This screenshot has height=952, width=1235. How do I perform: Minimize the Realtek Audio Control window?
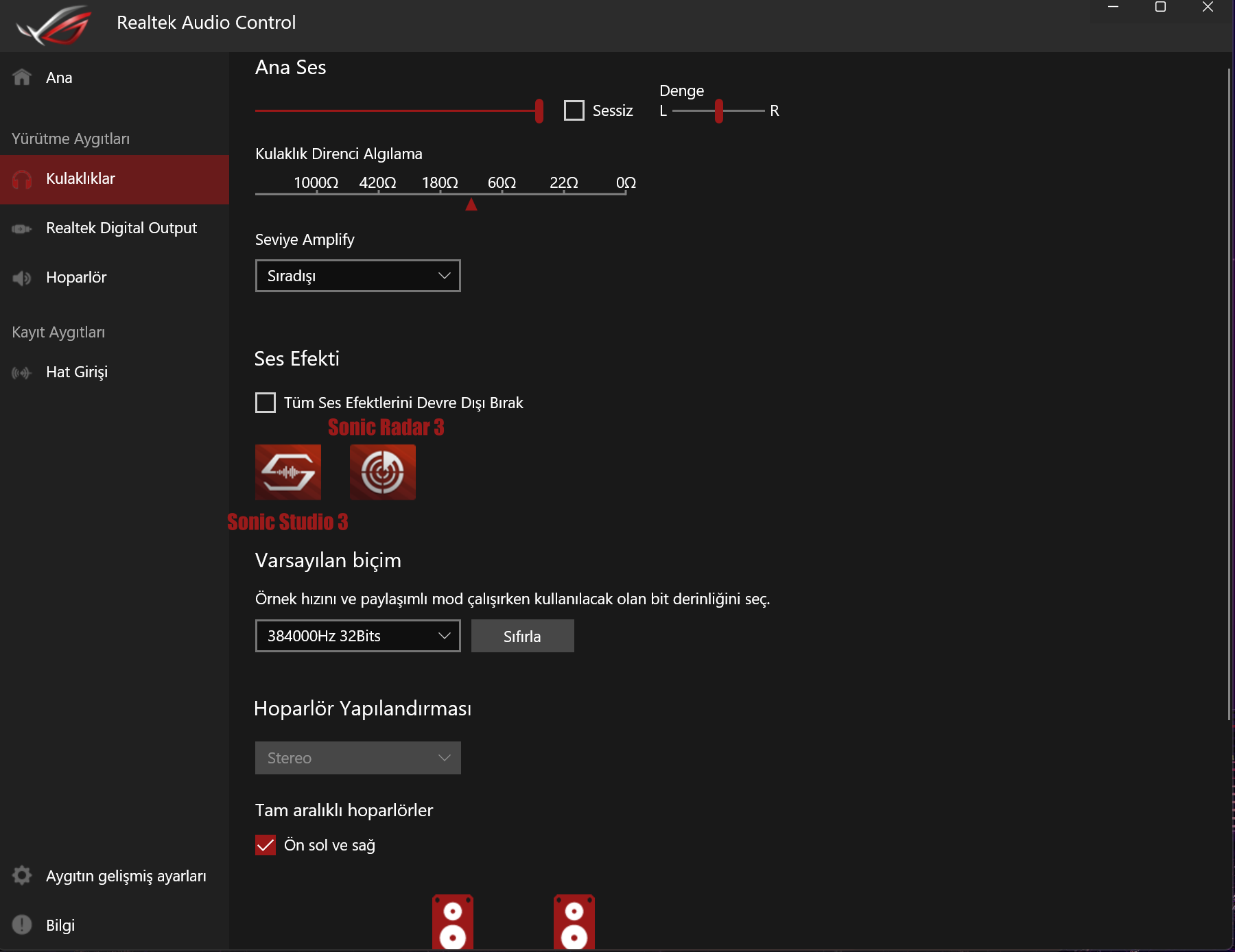coord(1114,7)
